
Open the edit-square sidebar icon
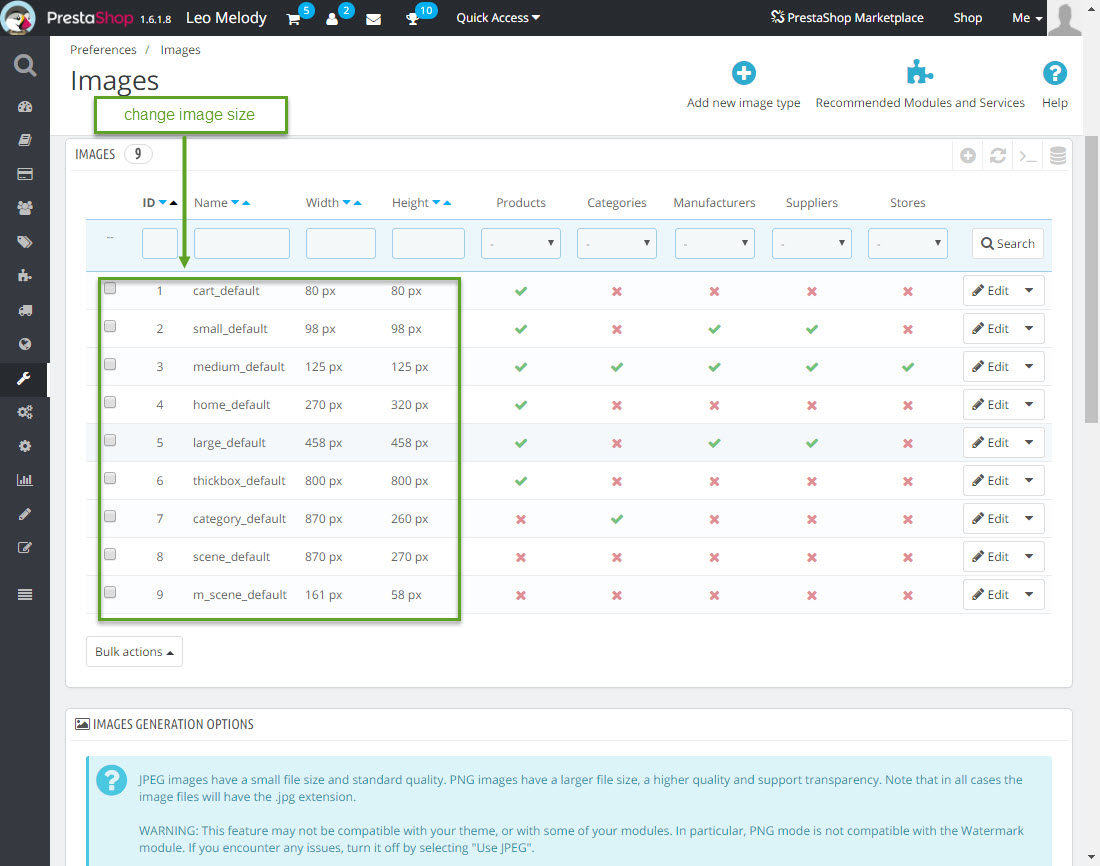coord(25,548)
